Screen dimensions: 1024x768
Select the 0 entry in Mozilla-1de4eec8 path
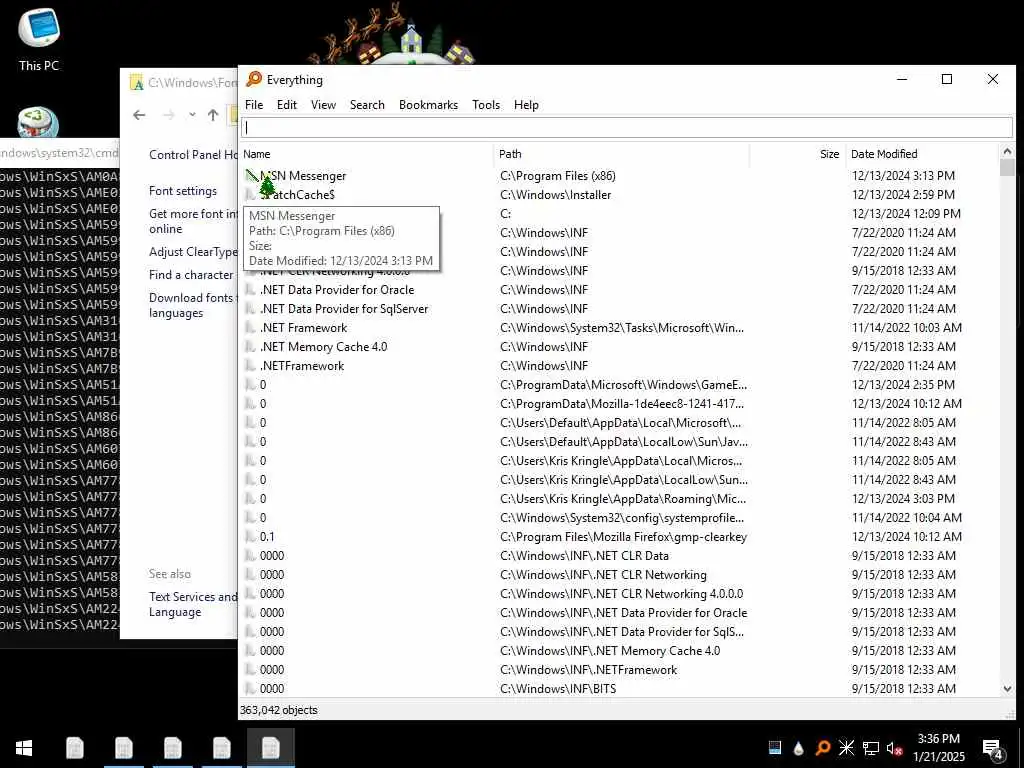pyautogui.click(x=619, y=404)
